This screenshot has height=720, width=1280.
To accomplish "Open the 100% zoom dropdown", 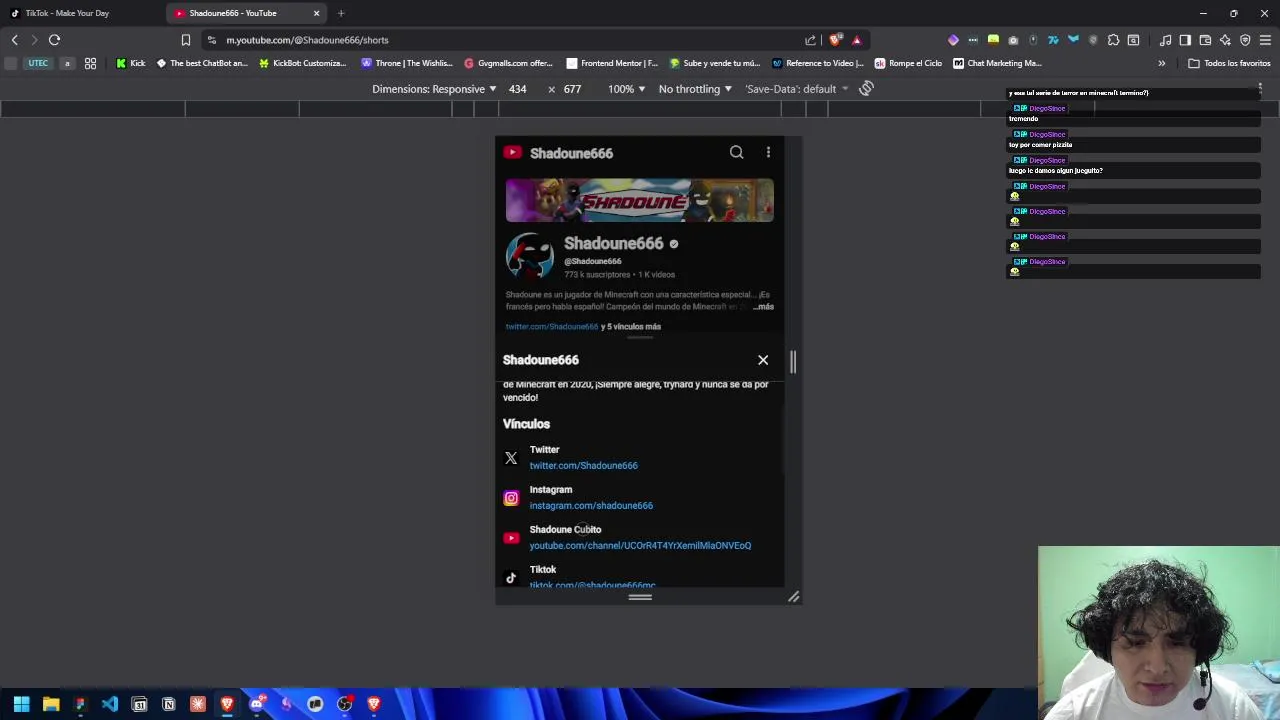I will pos(626,89).
